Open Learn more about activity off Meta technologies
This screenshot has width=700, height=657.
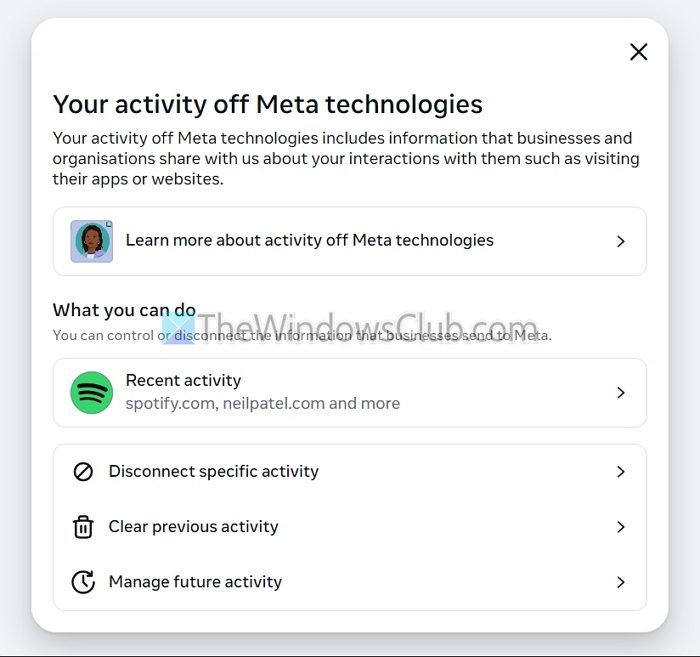point(309,240)
